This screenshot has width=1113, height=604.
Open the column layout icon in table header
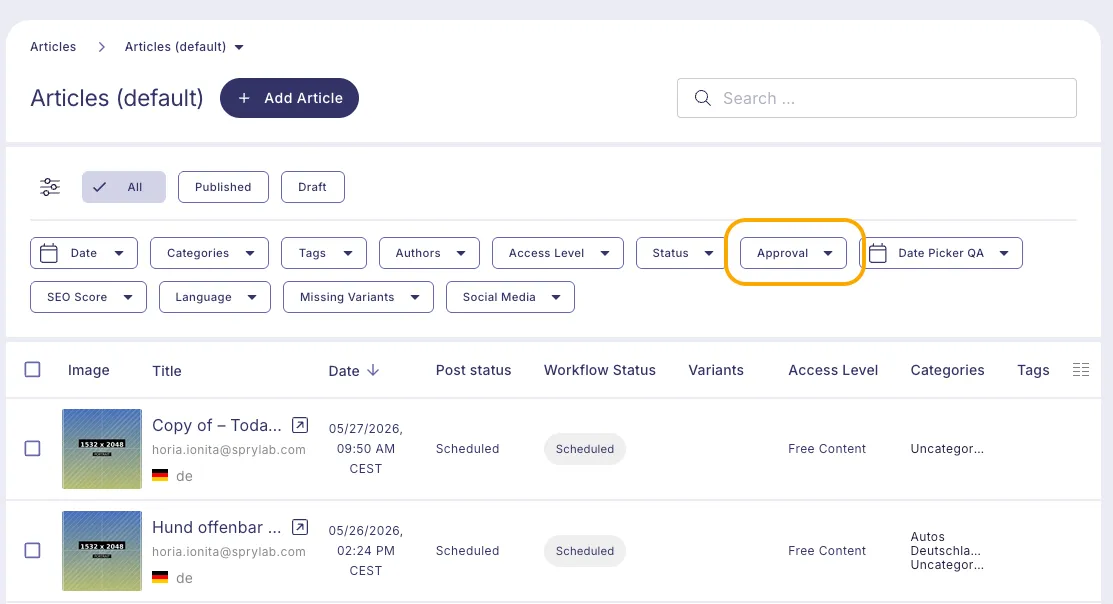tap(1080, 370)
